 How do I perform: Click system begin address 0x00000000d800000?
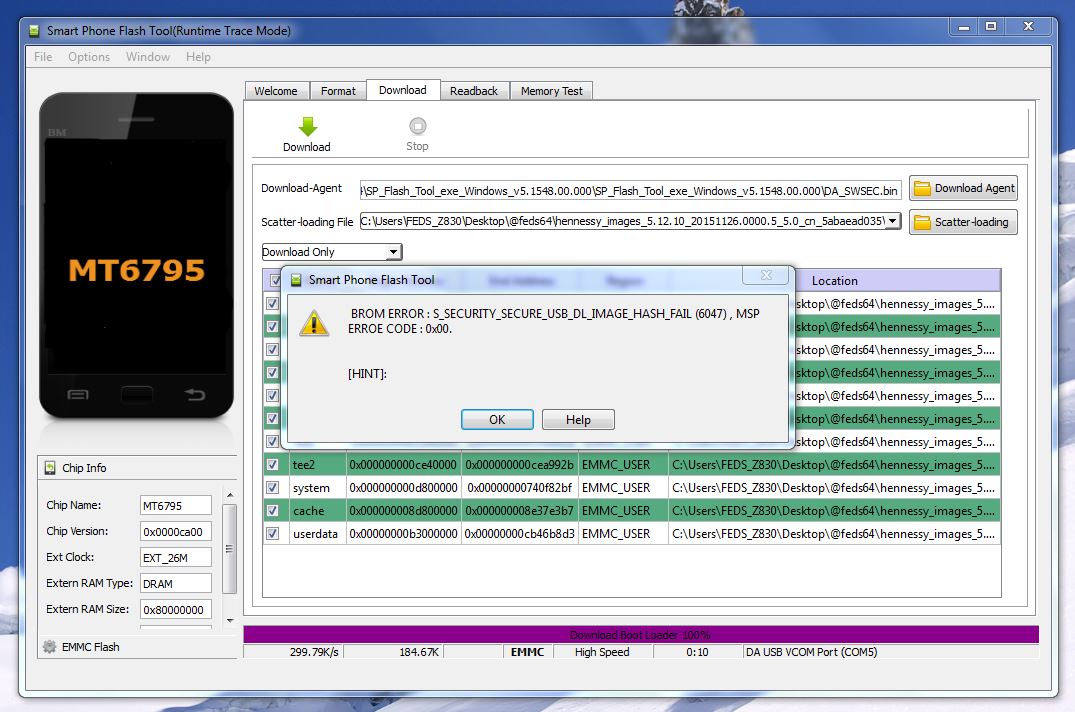tap(404, 488)
